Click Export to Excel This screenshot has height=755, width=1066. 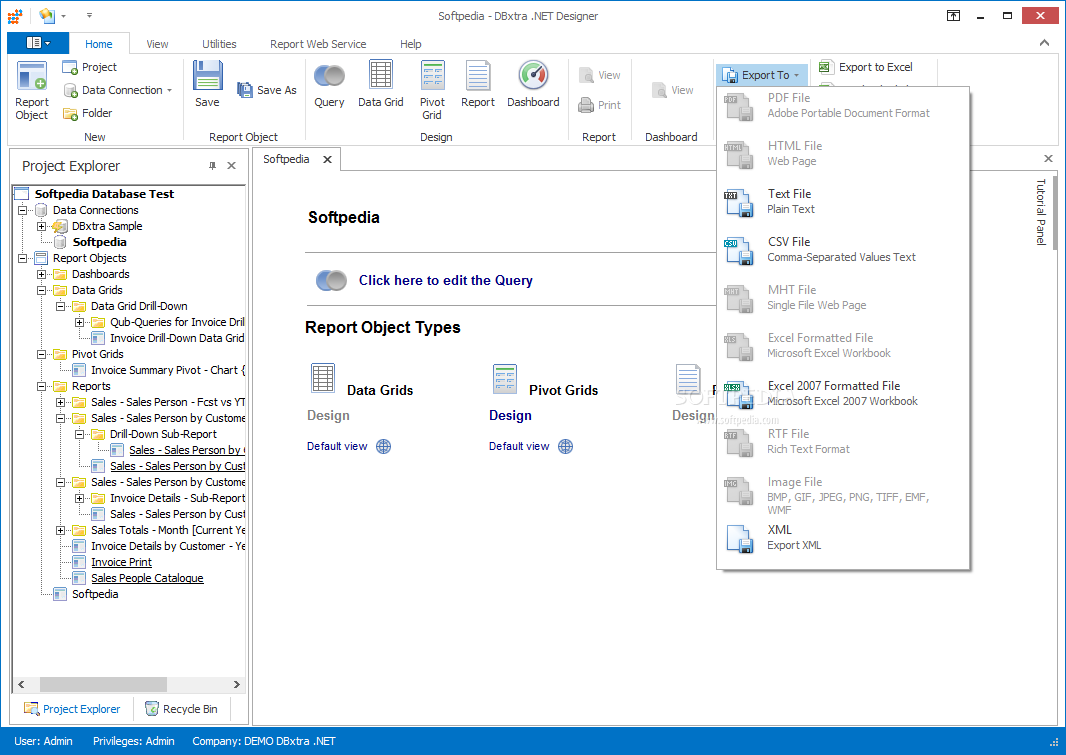(x=865, y=67)
